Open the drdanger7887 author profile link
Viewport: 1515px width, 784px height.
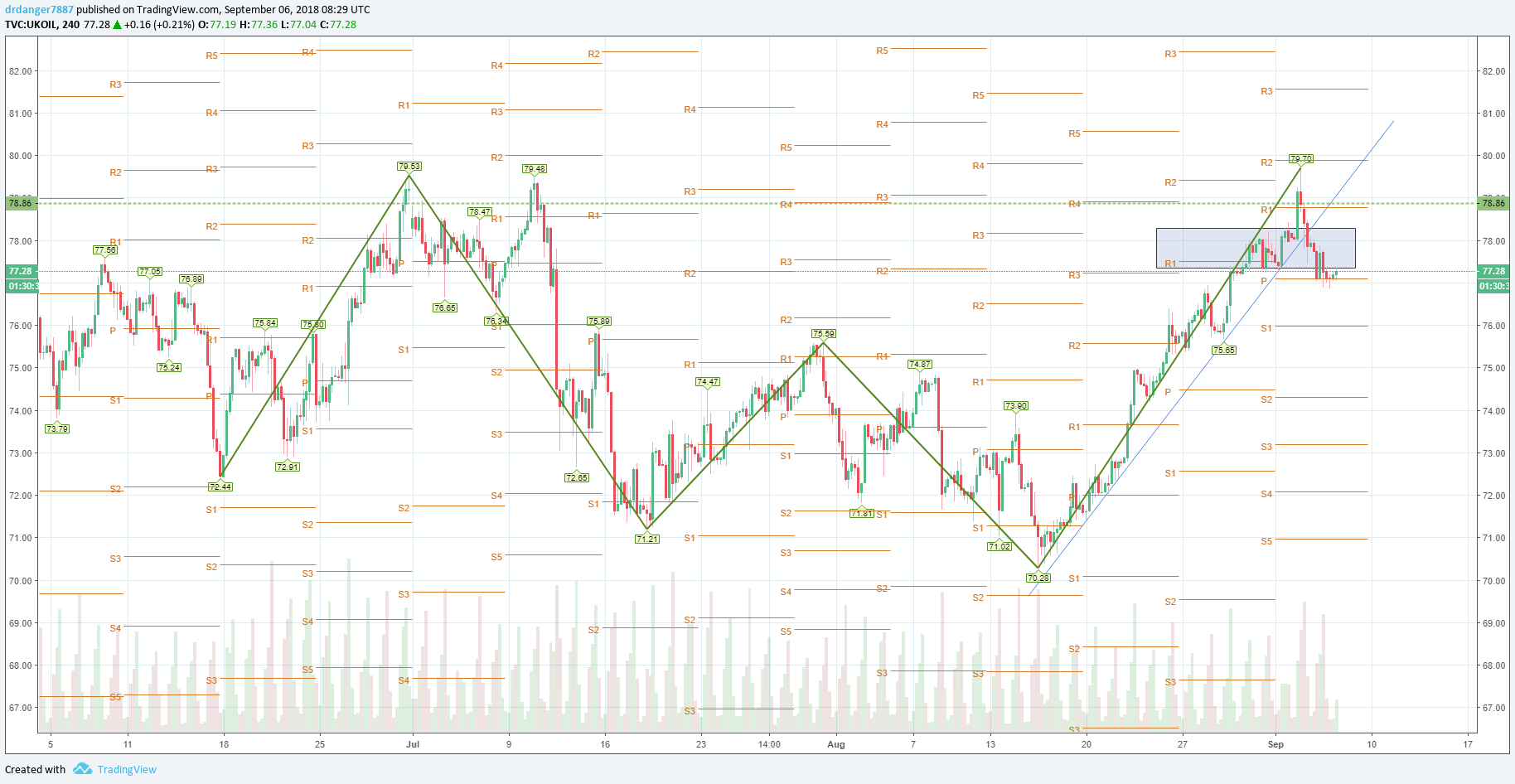click(39, 10)
